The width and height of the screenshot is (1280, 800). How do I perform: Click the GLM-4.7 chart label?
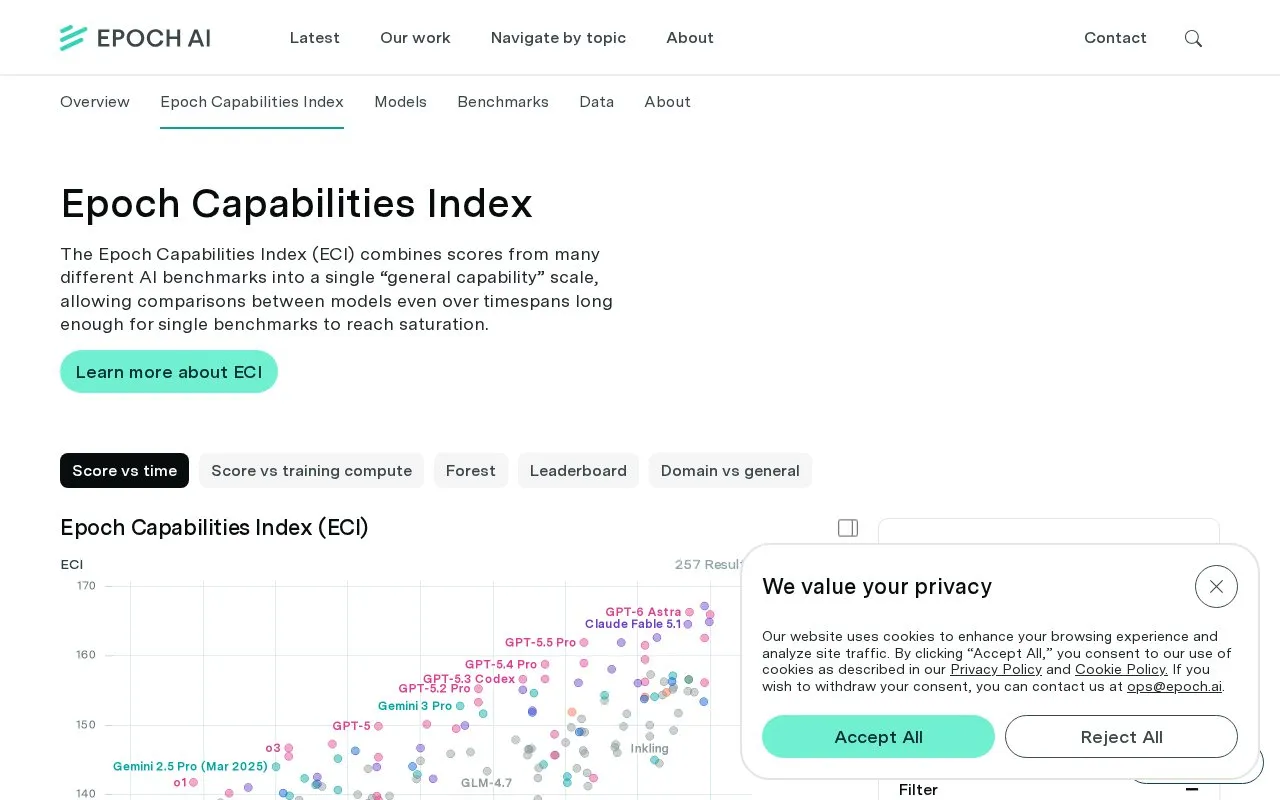486,783
